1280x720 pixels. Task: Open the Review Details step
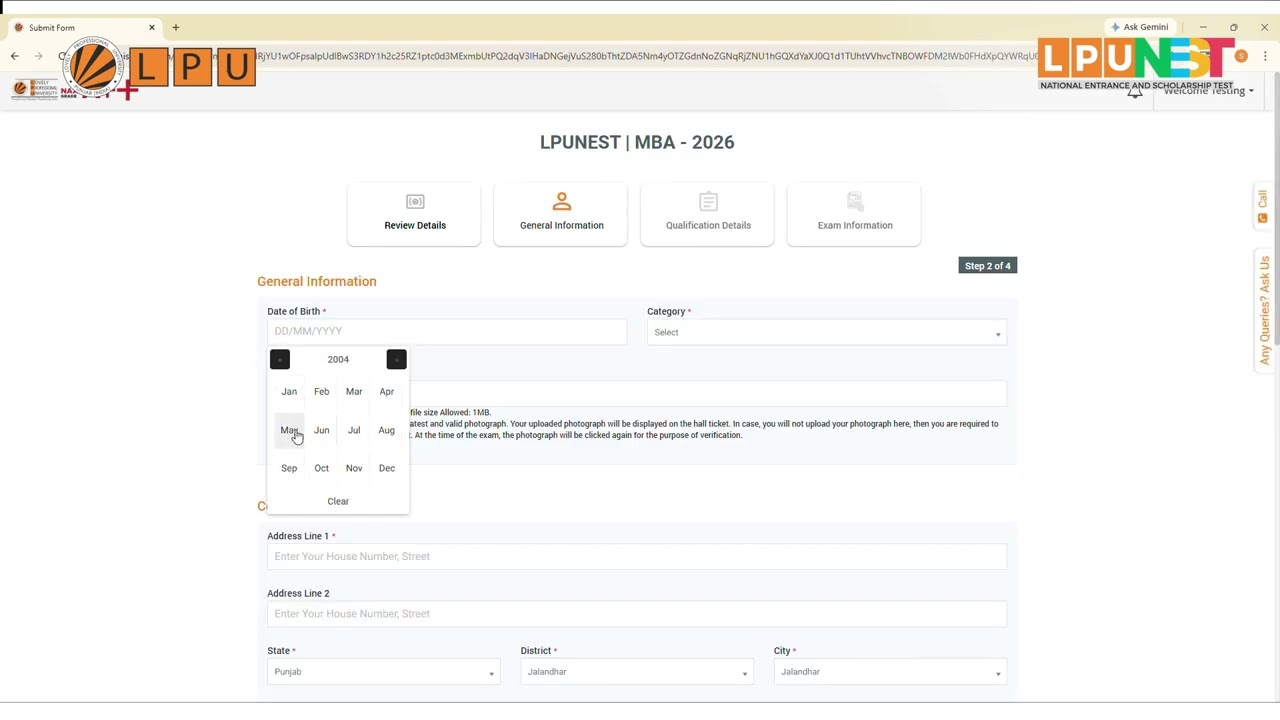coord(414,214)
